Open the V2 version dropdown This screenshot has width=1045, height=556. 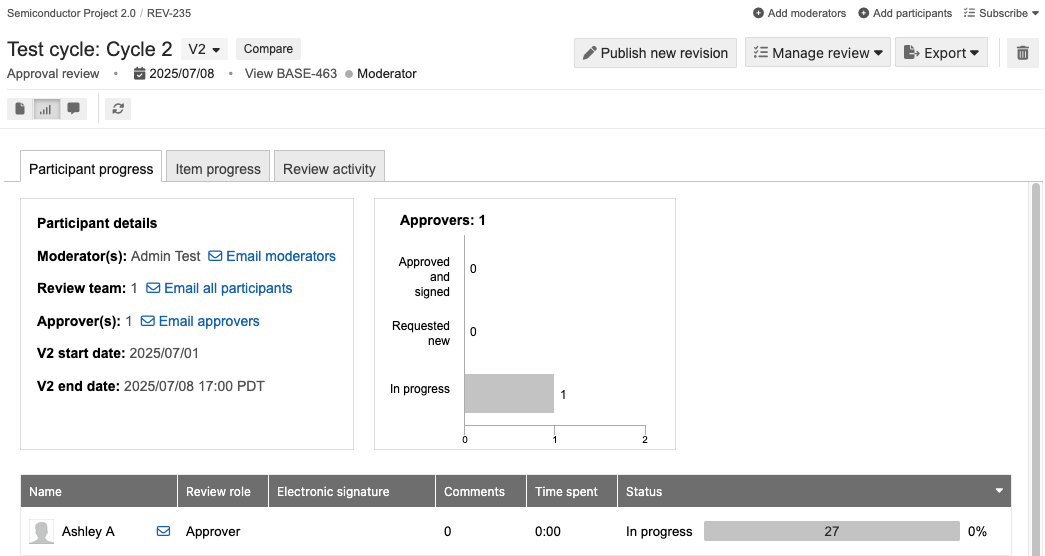click(204, 49)
